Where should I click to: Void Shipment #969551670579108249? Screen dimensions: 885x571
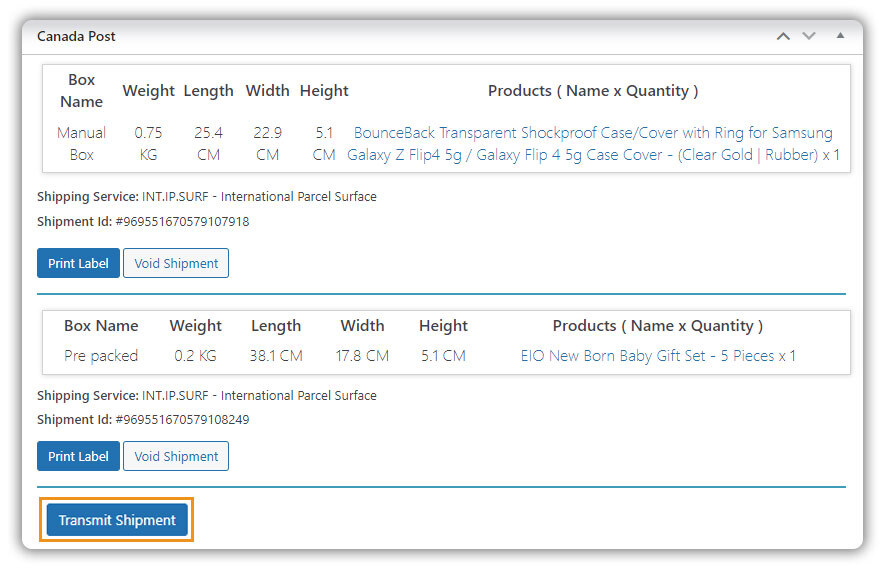tap(176, 456)
